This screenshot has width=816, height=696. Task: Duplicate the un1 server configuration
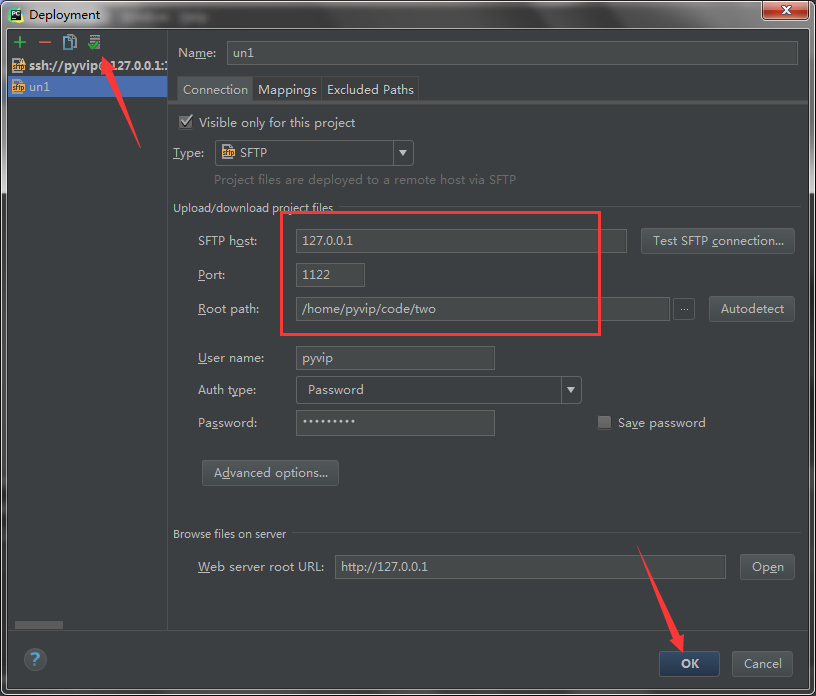pyautogui.click(x=68, y=42)
